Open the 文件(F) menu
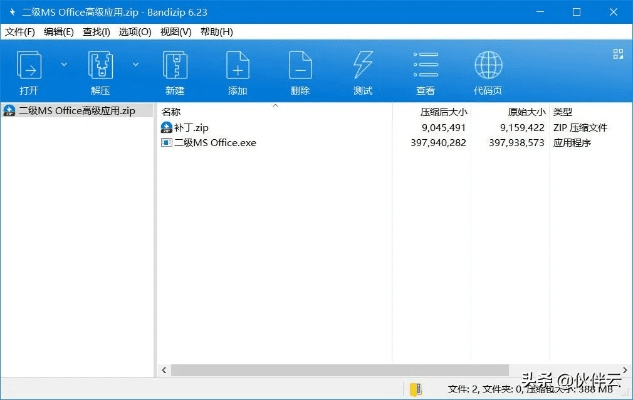Screen dimensions: 633x400 pyautogui.click(x=20, y=32)
